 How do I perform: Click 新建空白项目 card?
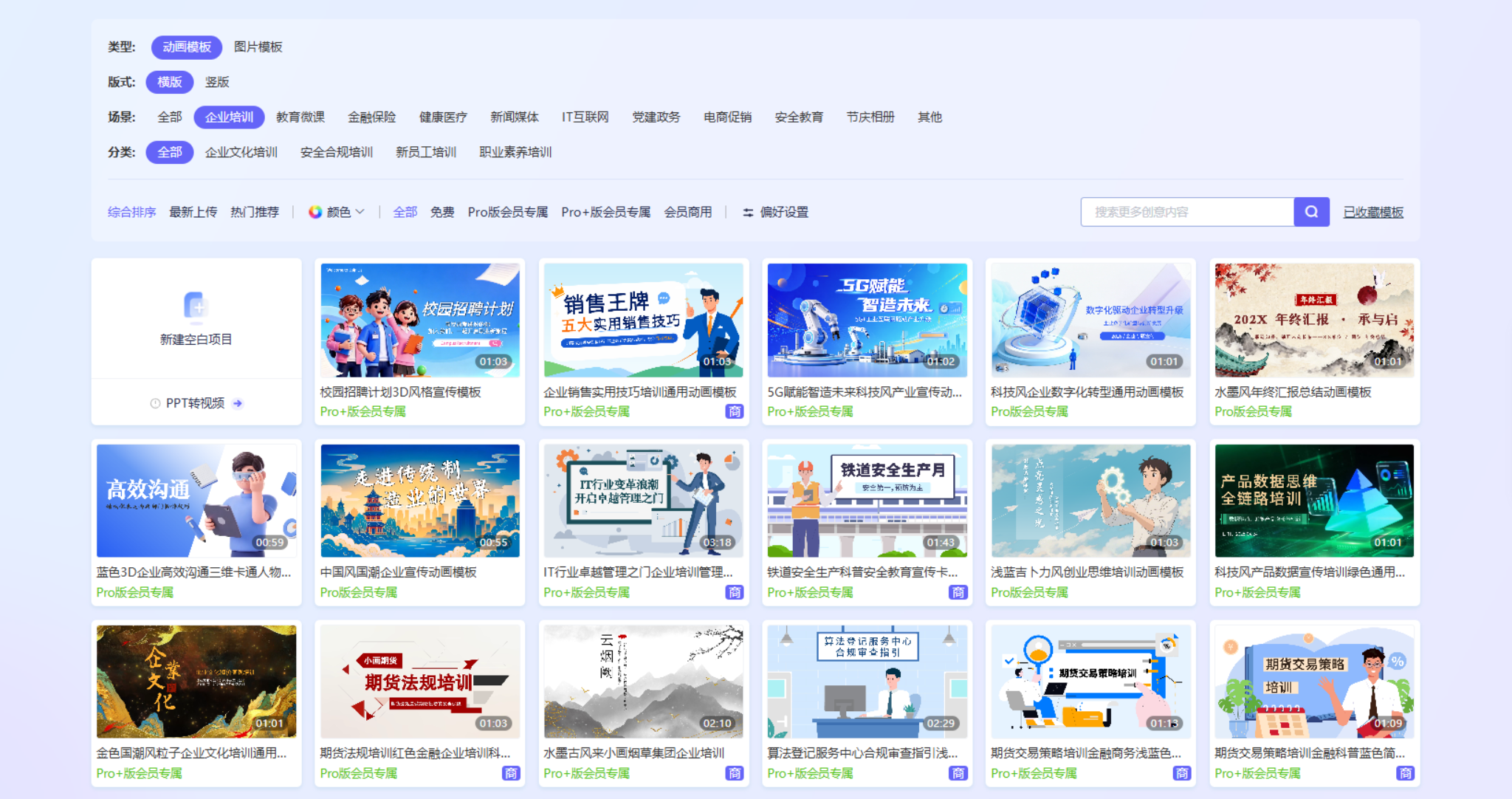point(196,318)
